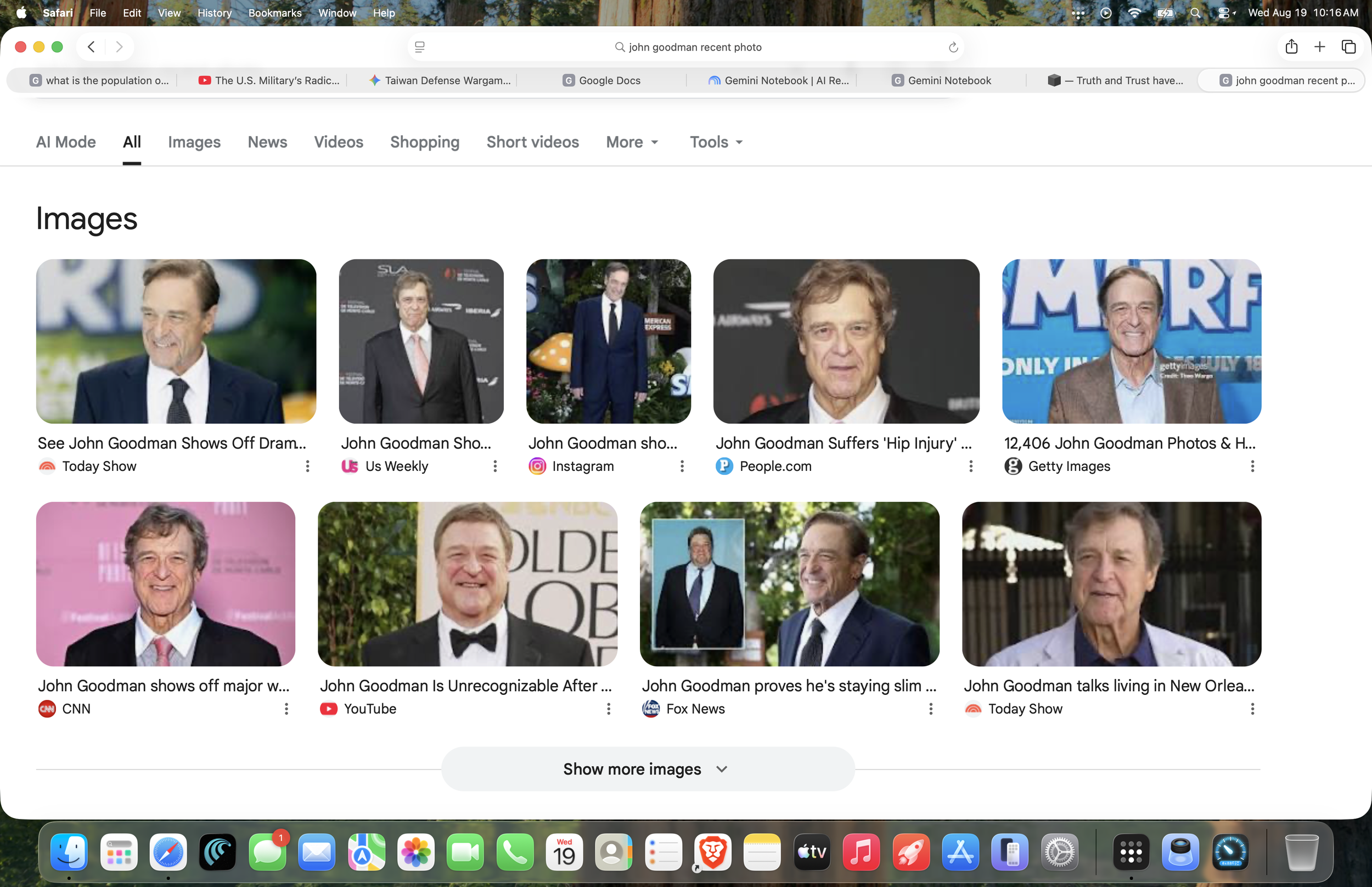Open the App Store in the Dock
Viewport: 1372px width, 887px height.
(960, 852)
